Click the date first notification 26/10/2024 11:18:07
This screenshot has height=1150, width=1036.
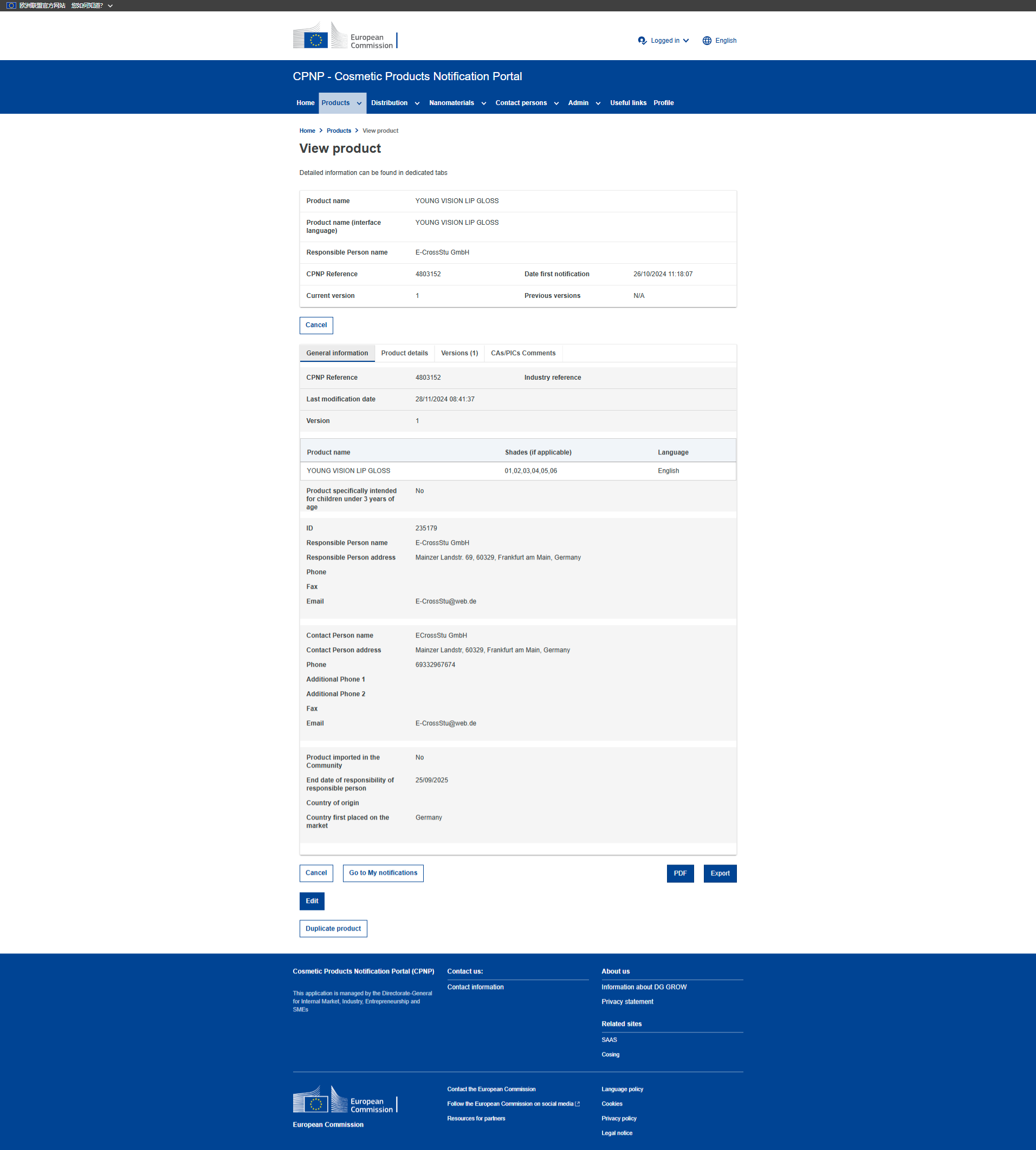663,274
